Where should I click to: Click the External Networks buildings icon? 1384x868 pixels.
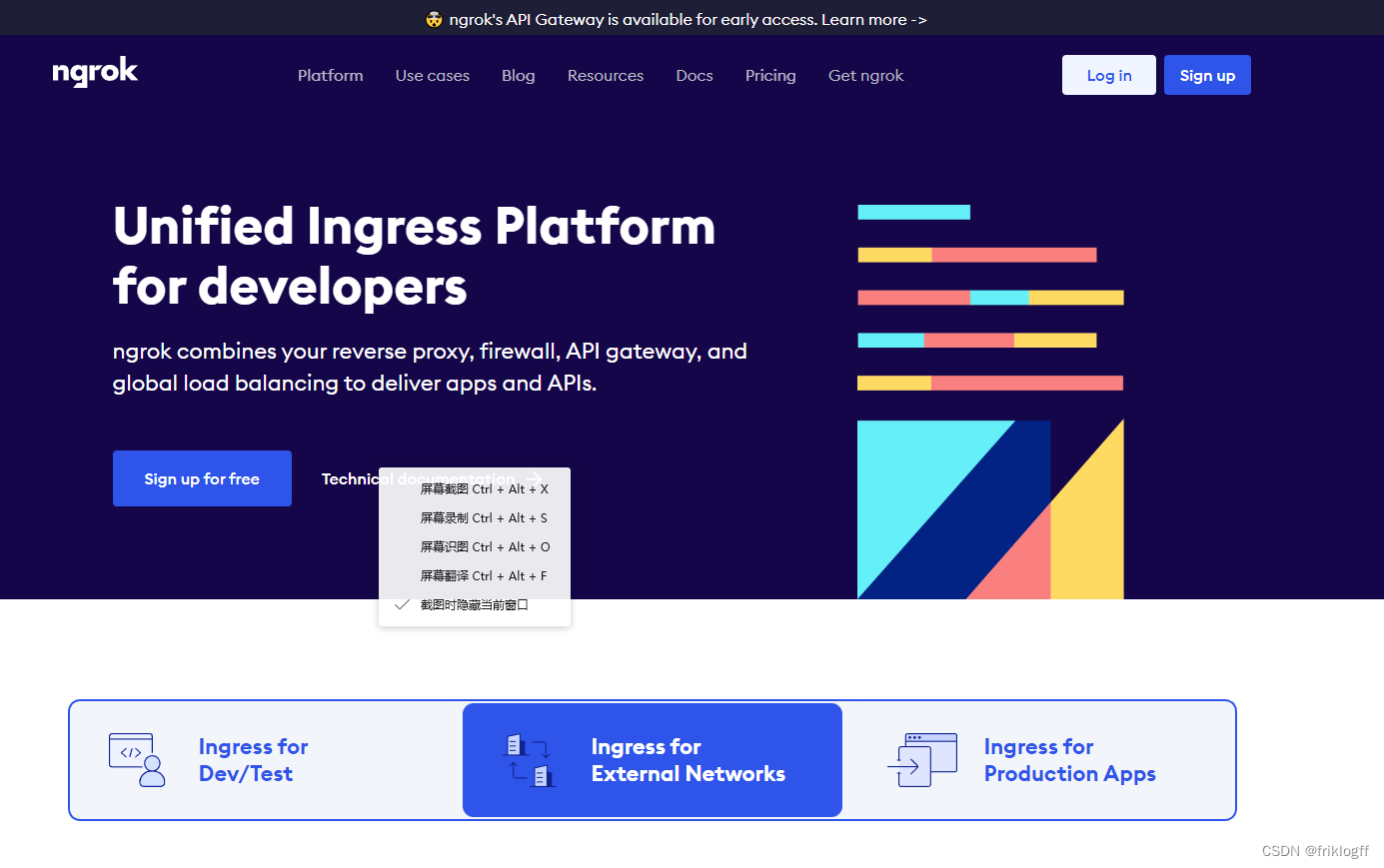(x=530, y=760)
